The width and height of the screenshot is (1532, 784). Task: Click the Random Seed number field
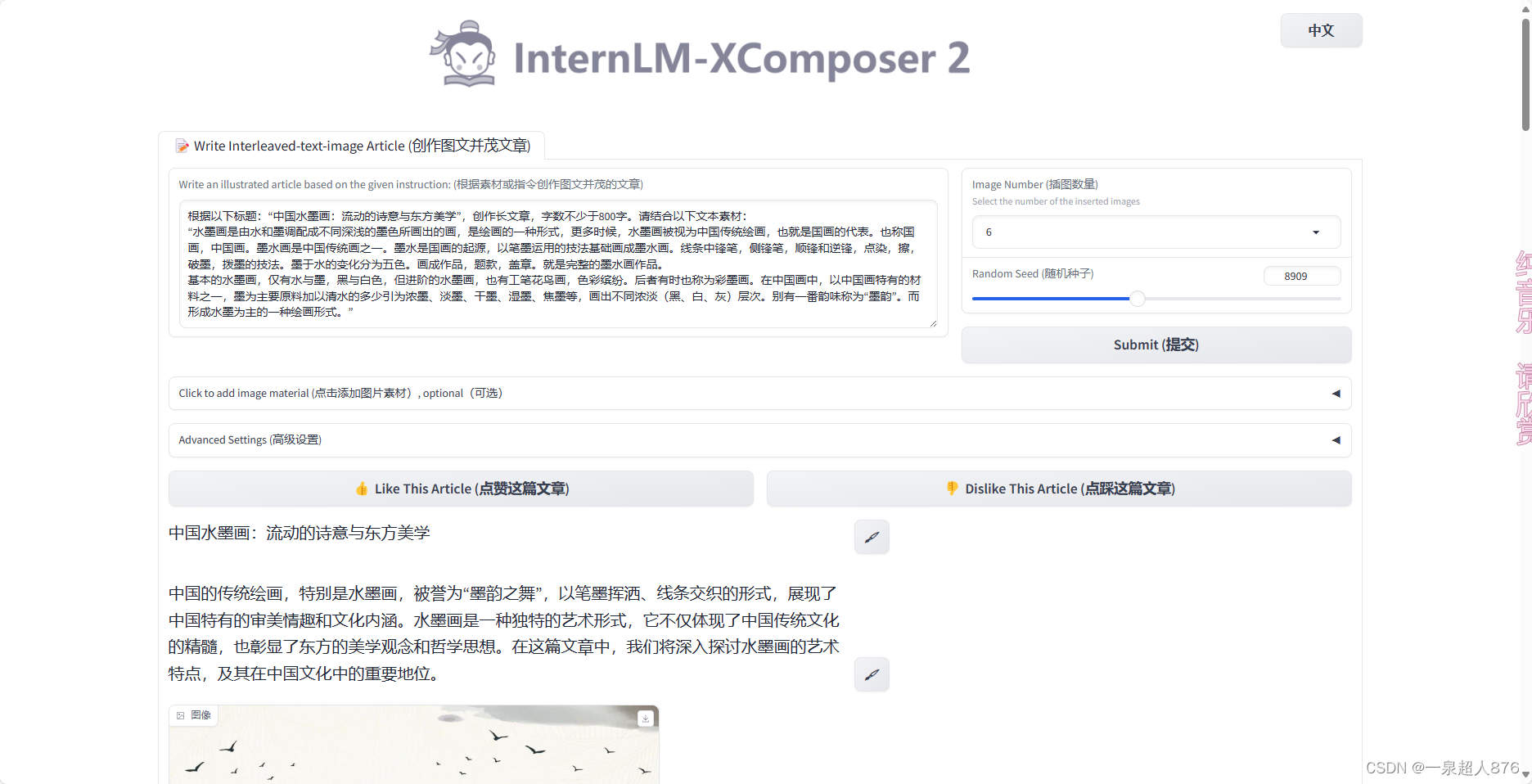[x=1302, y=276]
